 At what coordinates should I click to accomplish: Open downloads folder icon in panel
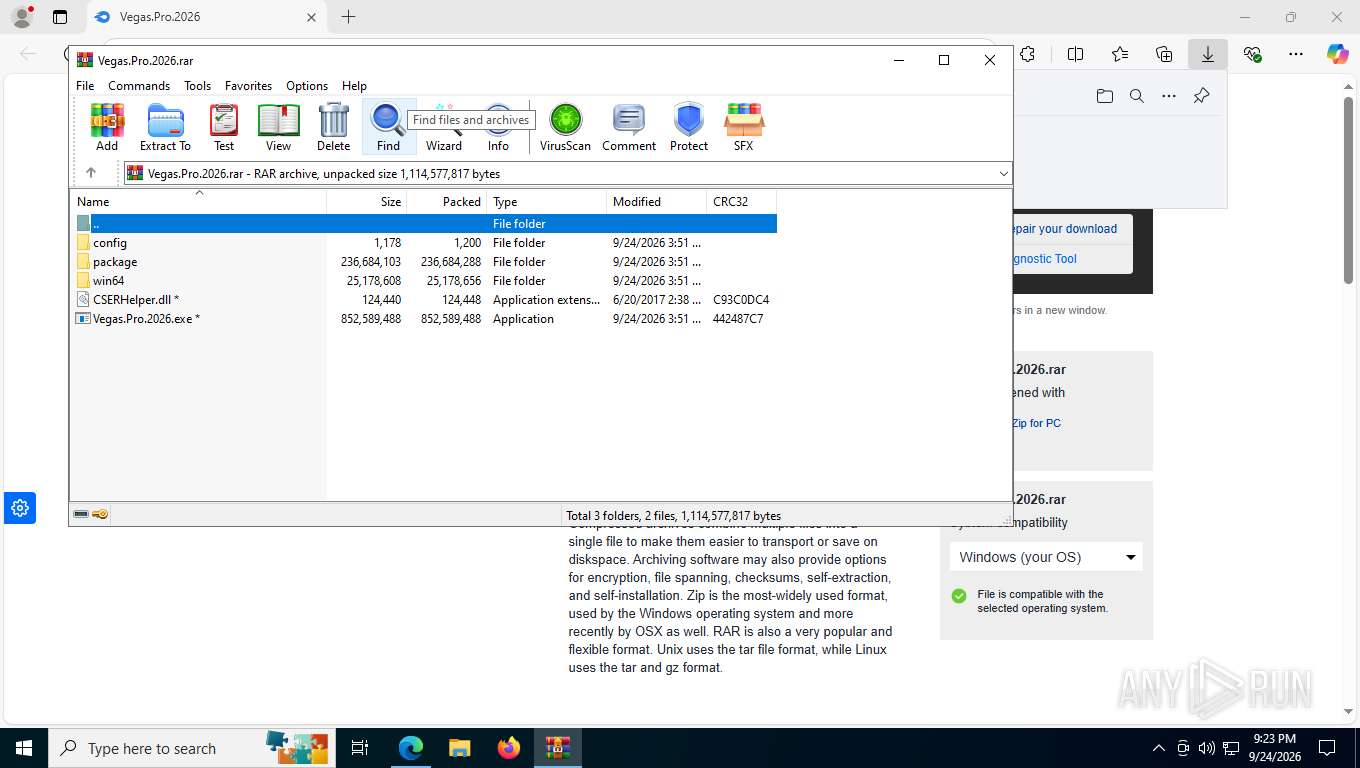tap(1105, 96)
